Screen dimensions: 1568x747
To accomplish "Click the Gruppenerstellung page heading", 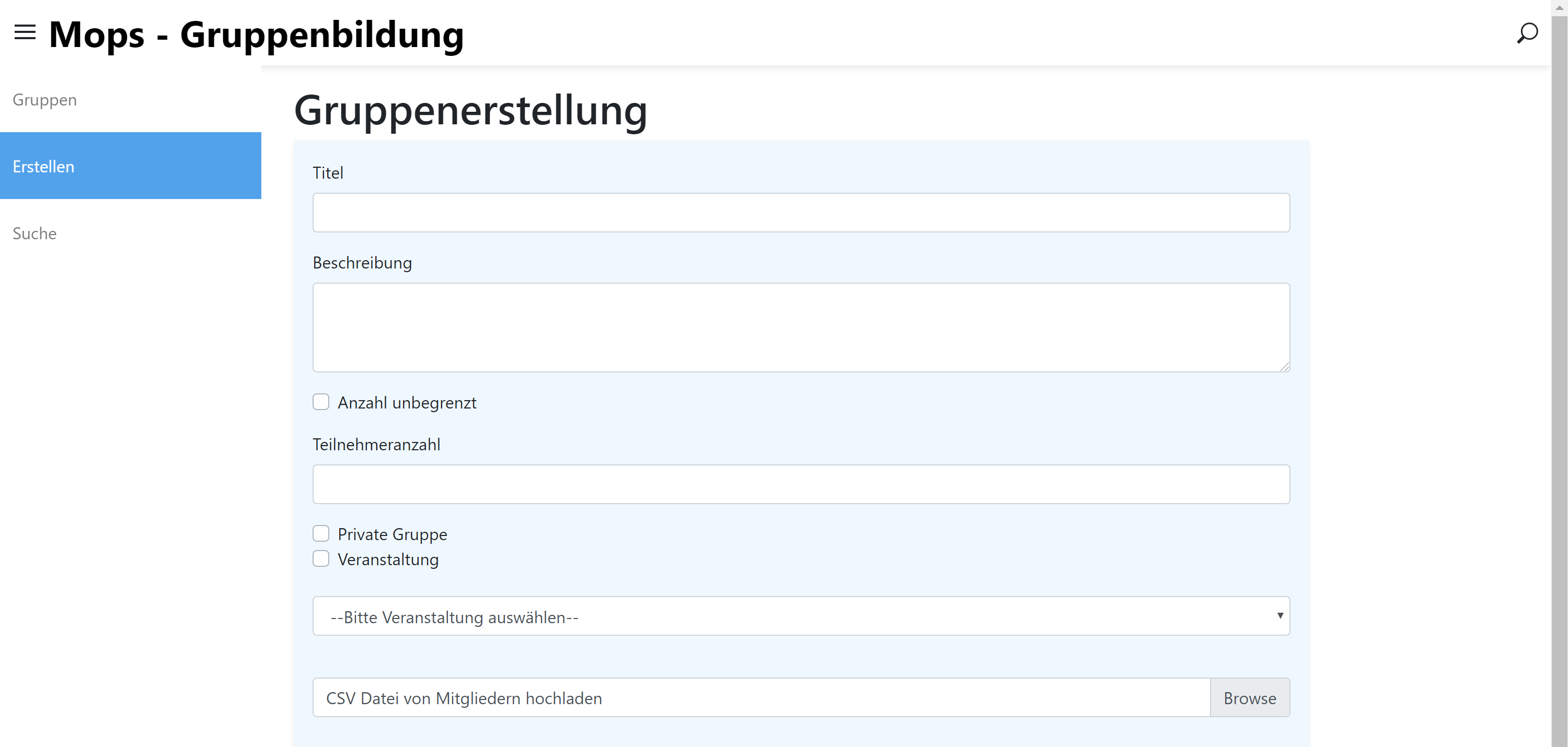I will (x=470, y=110).
